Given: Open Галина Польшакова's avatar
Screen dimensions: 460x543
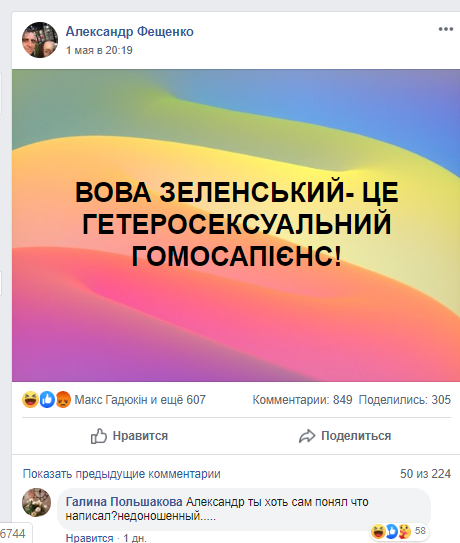Looking at the screenshot, I should click(36, 502).
